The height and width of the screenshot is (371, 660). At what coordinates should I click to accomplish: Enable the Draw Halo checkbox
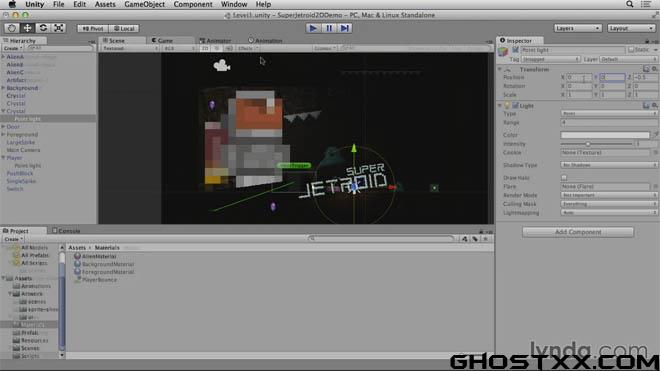564,178
